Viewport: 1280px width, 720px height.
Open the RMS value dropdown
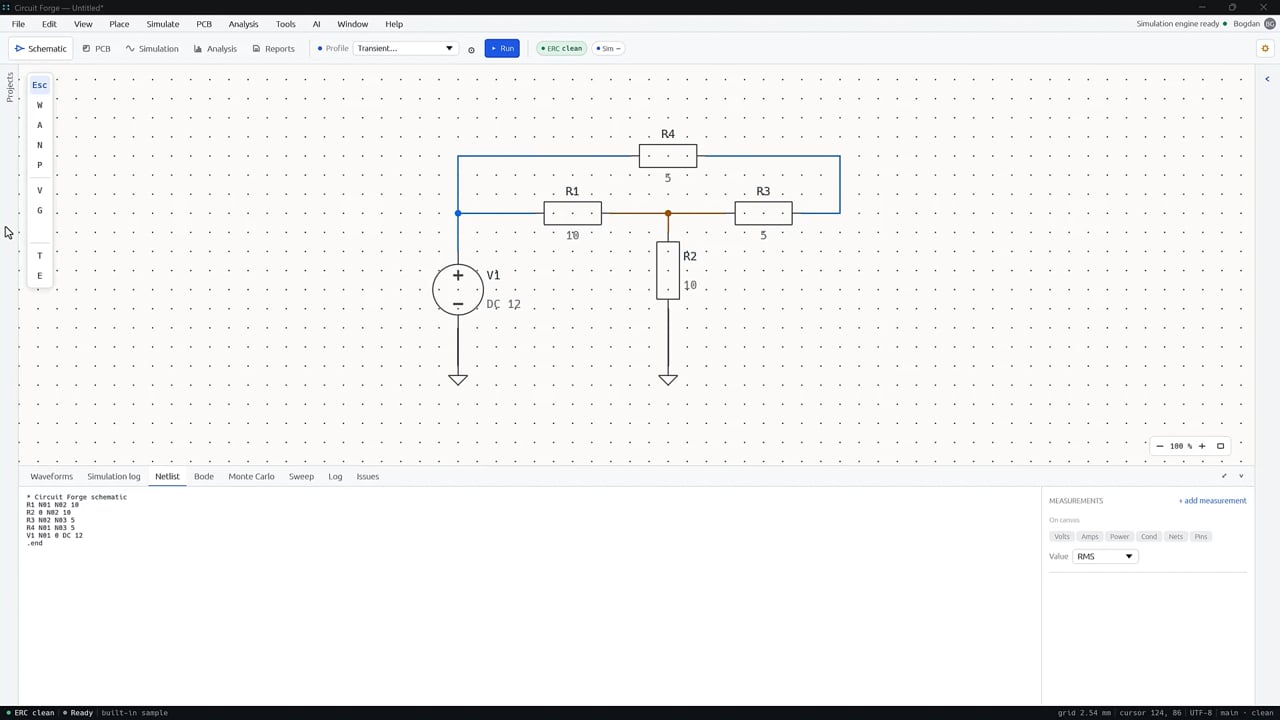(x=1105, y=556)
